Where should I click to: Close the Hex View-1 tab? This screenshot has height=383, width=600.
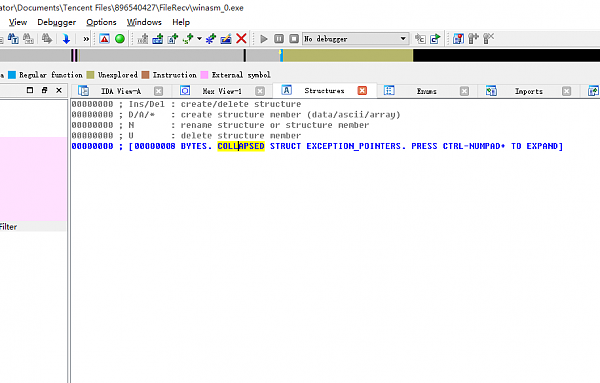pos(260,91)
